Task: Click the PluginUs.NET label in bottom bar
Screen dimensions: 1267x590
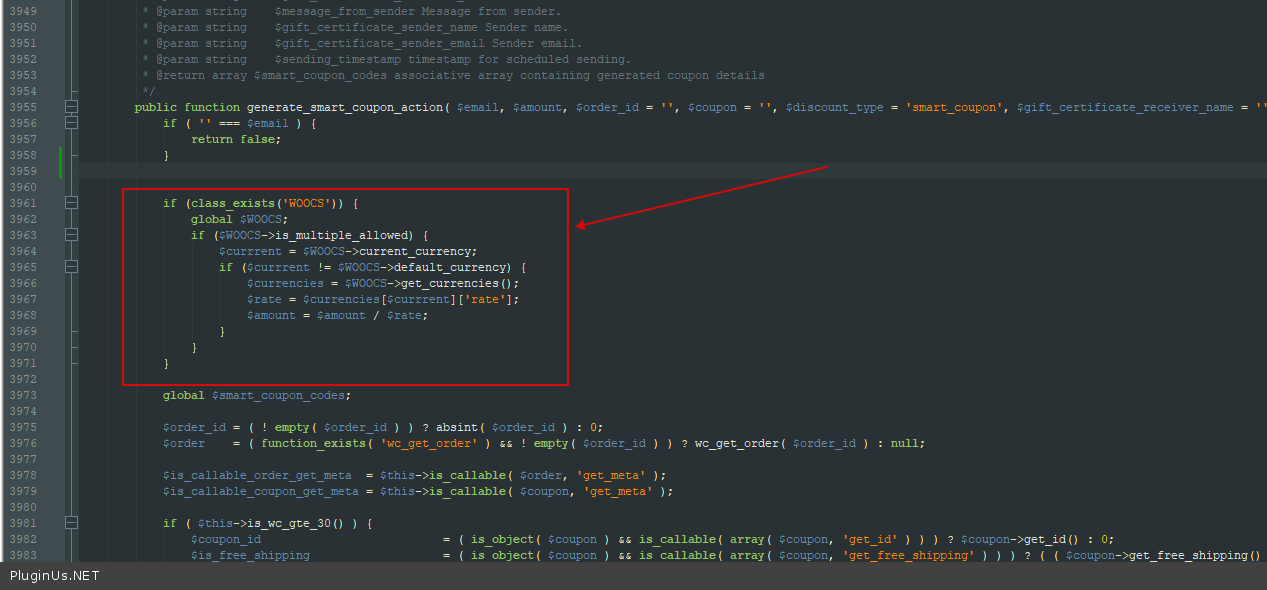Action: 55,576
